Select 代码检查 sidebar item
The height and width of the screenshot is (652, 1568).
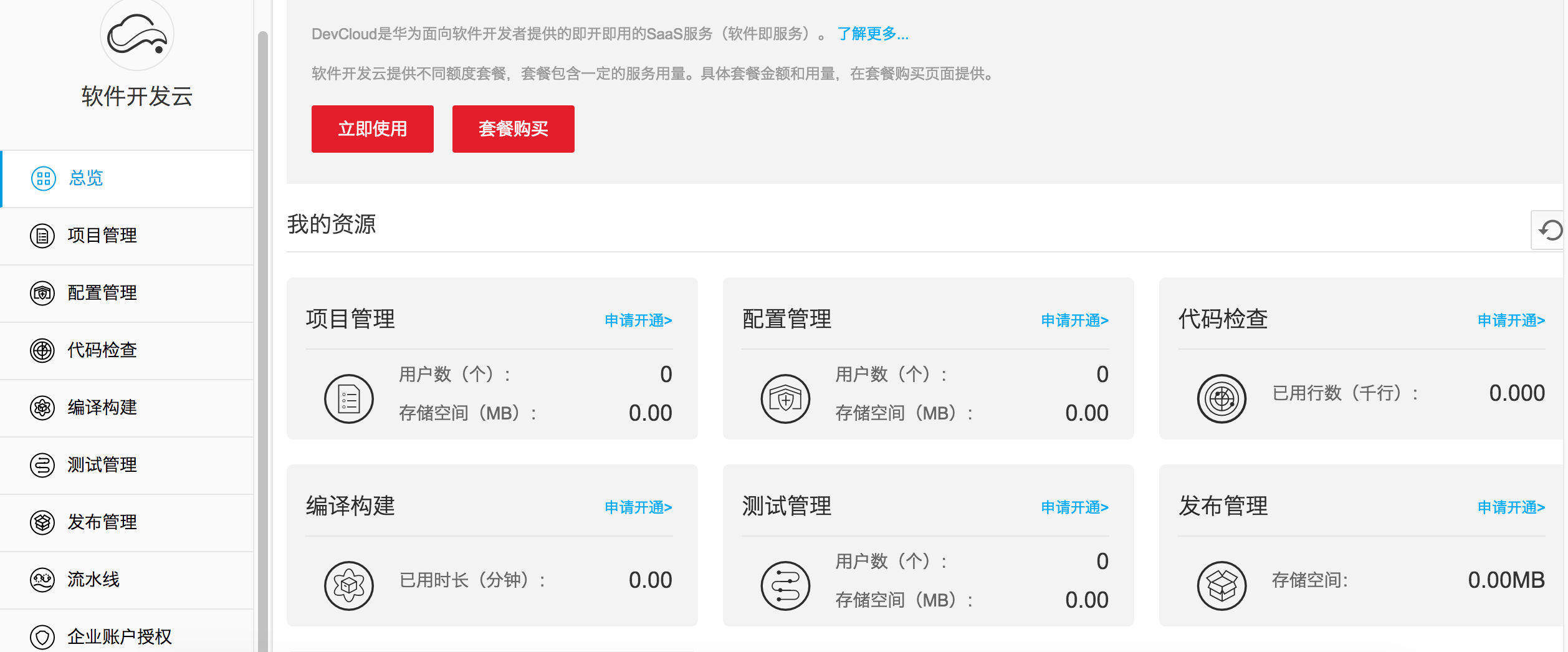click(127, 350)
